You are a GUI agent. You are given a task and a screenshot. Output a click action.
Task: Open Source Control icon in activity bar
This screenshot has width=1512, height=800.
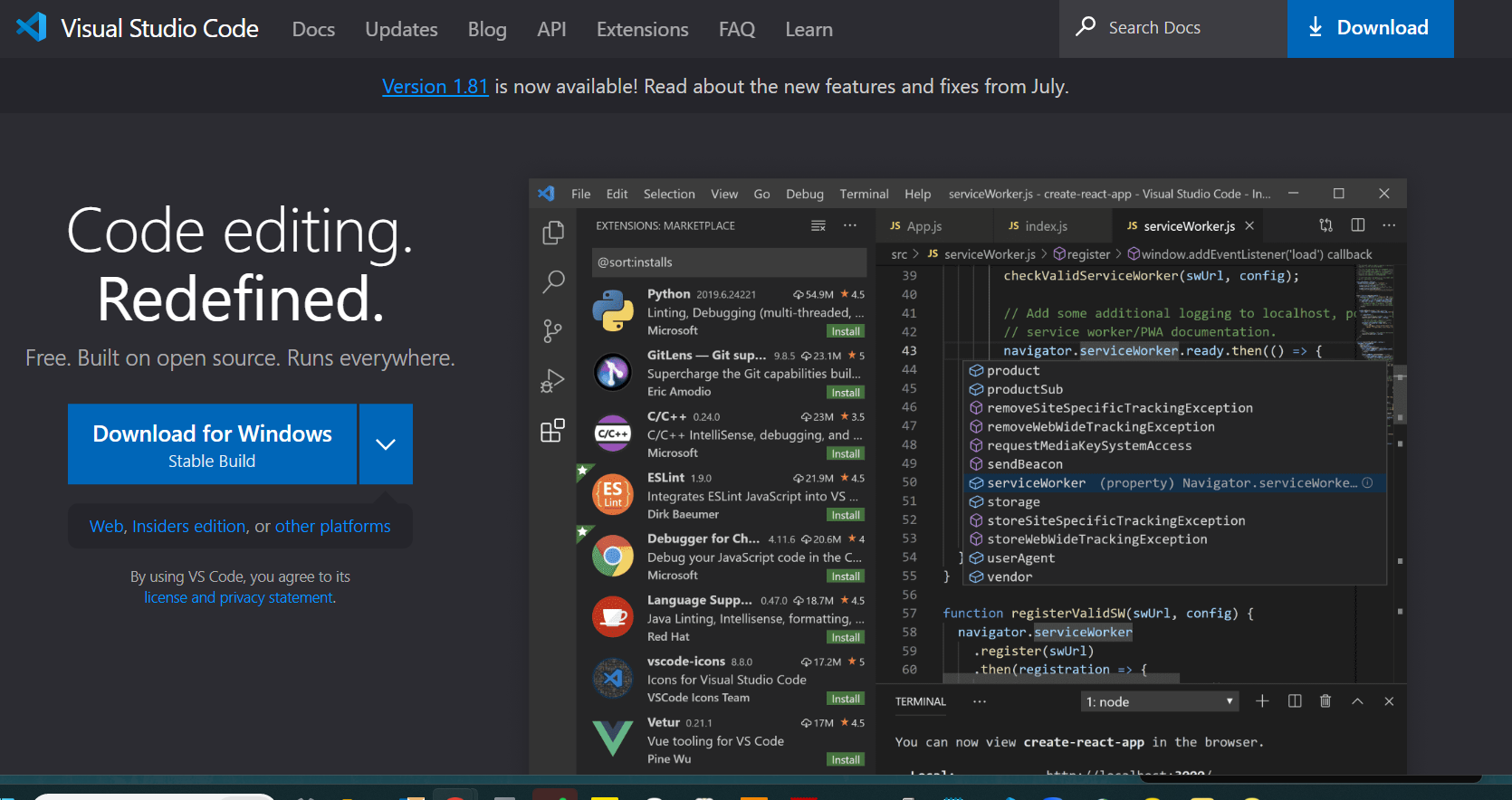[x=553, y=331]
